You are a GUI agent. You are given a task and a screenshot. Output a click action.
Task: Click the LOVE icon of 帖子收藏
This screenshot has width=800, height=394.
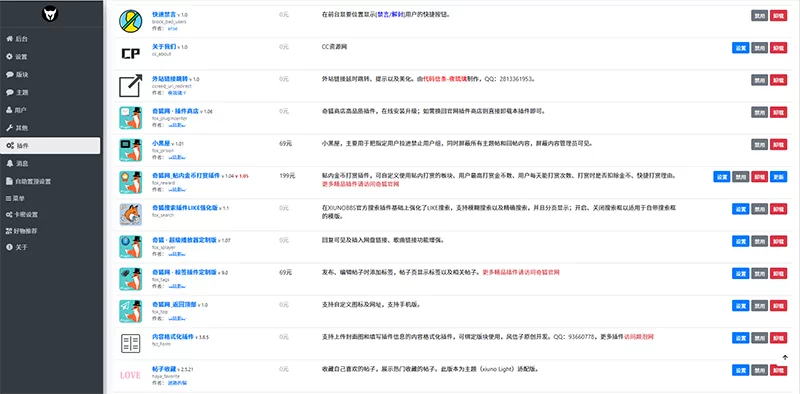coord(130,375)
